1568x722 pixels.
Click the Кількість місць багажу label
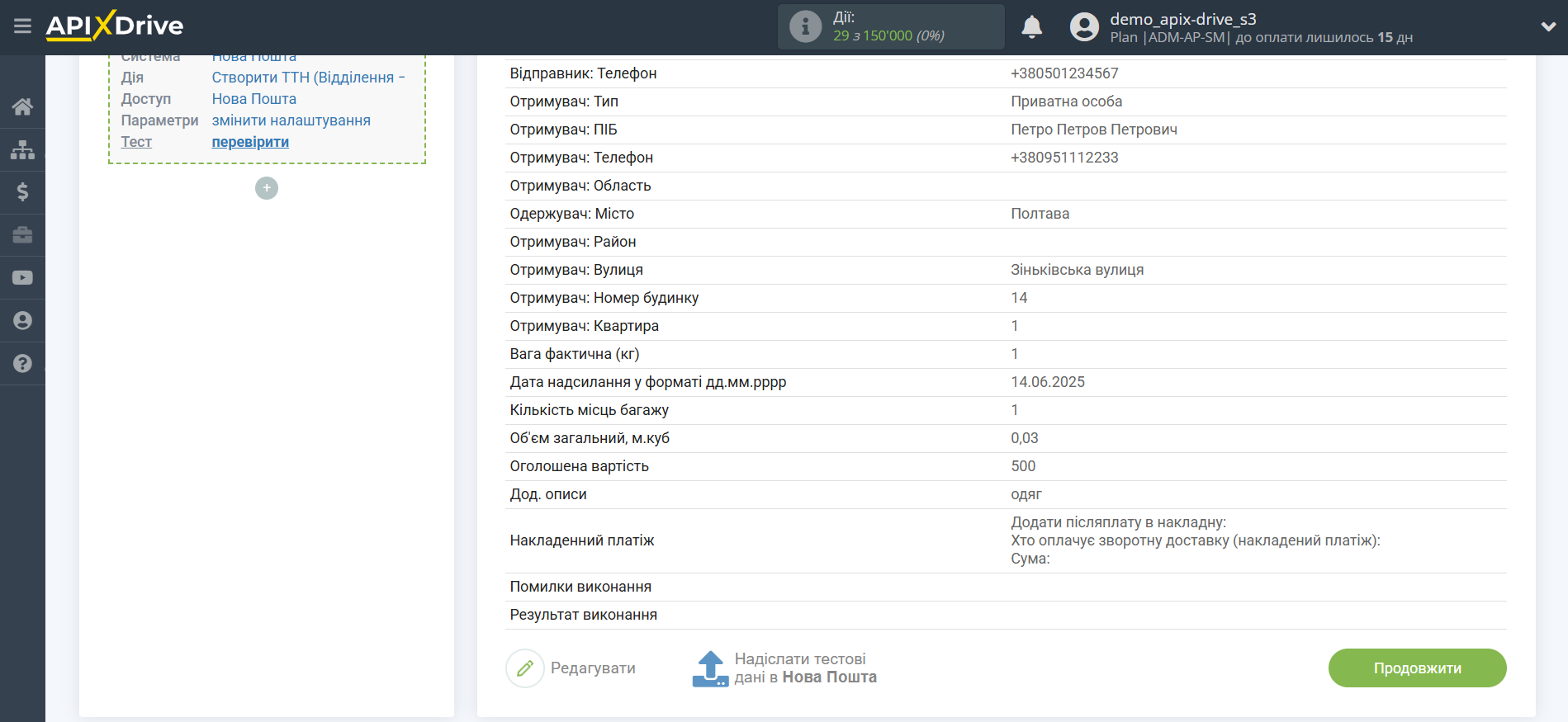pos(590,410)
